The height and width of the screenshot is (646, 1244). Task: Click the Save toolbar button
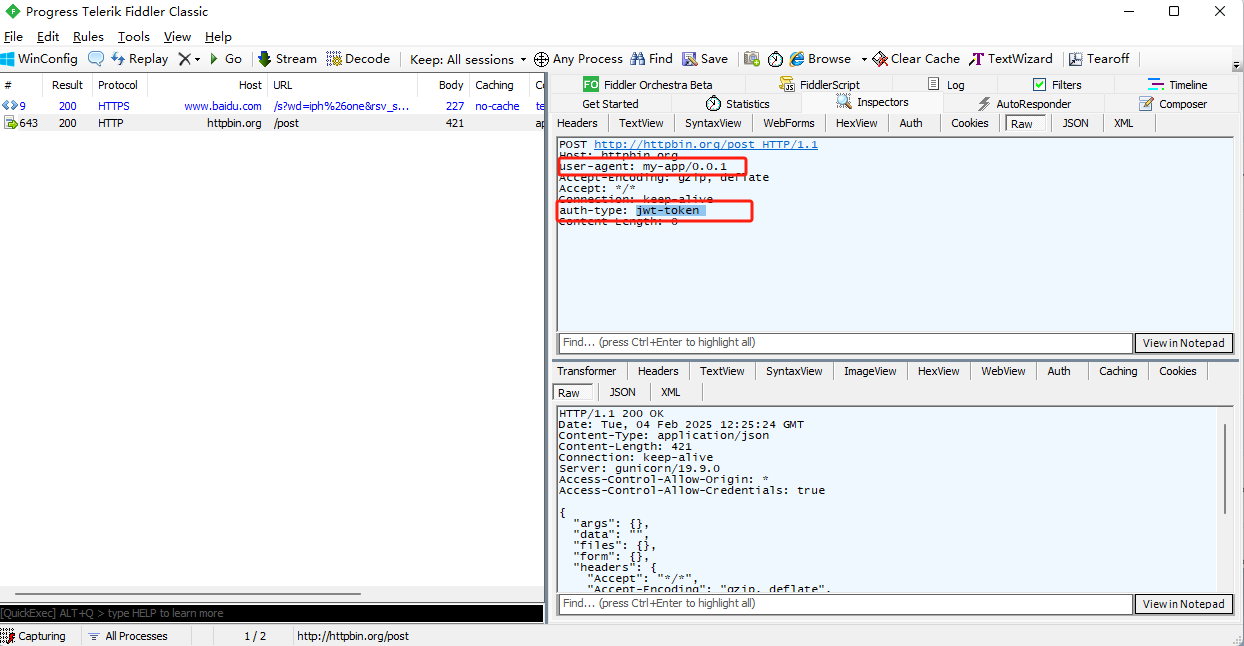tap(705, 59)
